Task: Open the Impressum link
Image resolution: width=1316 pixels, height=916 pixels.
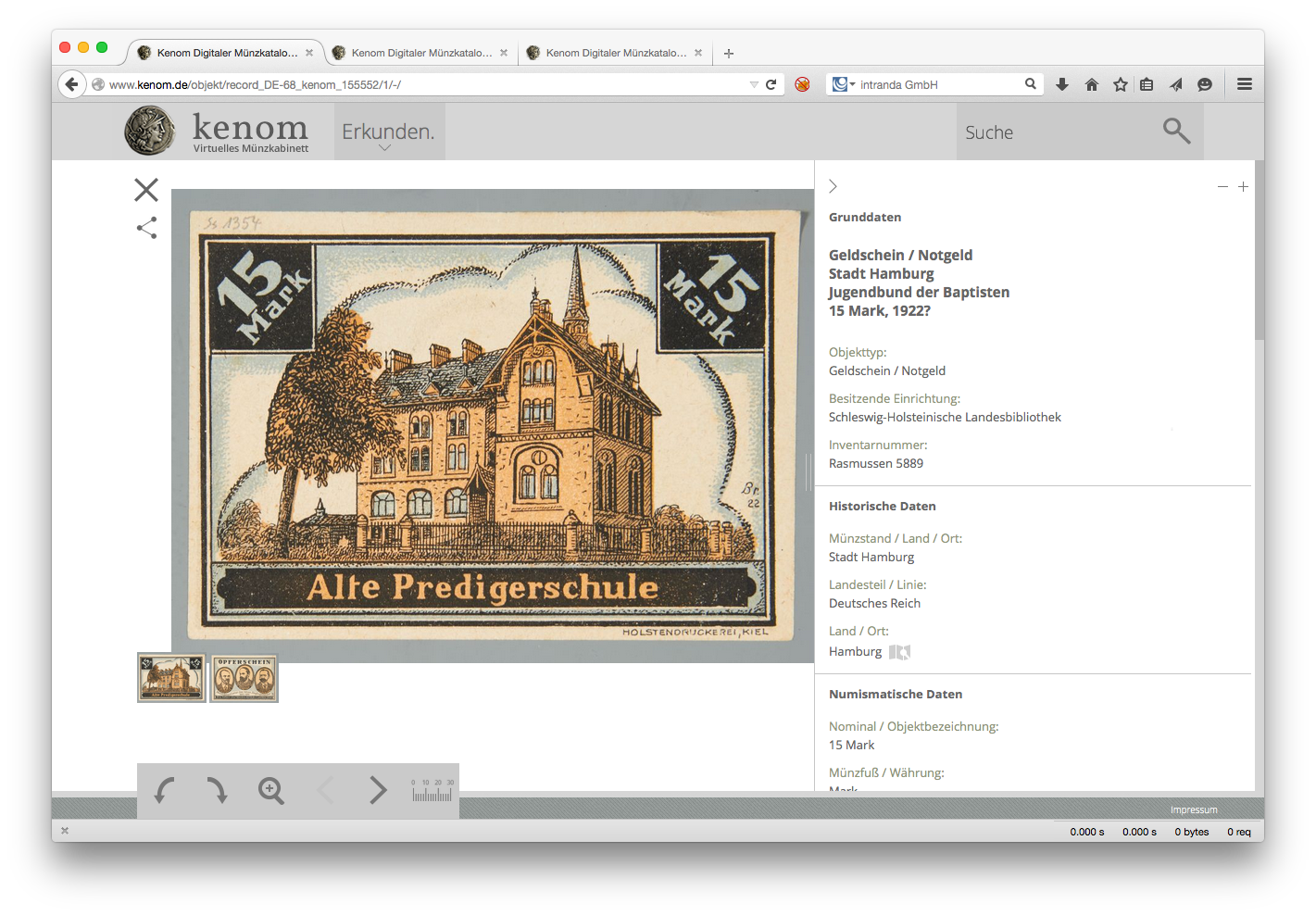Action: (x=1194, y=809)
